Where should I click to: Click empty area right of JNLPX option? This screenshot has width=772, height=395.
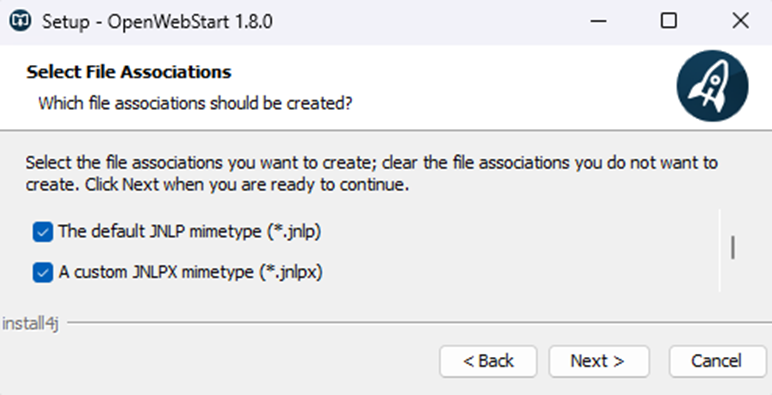click(517, 272)
